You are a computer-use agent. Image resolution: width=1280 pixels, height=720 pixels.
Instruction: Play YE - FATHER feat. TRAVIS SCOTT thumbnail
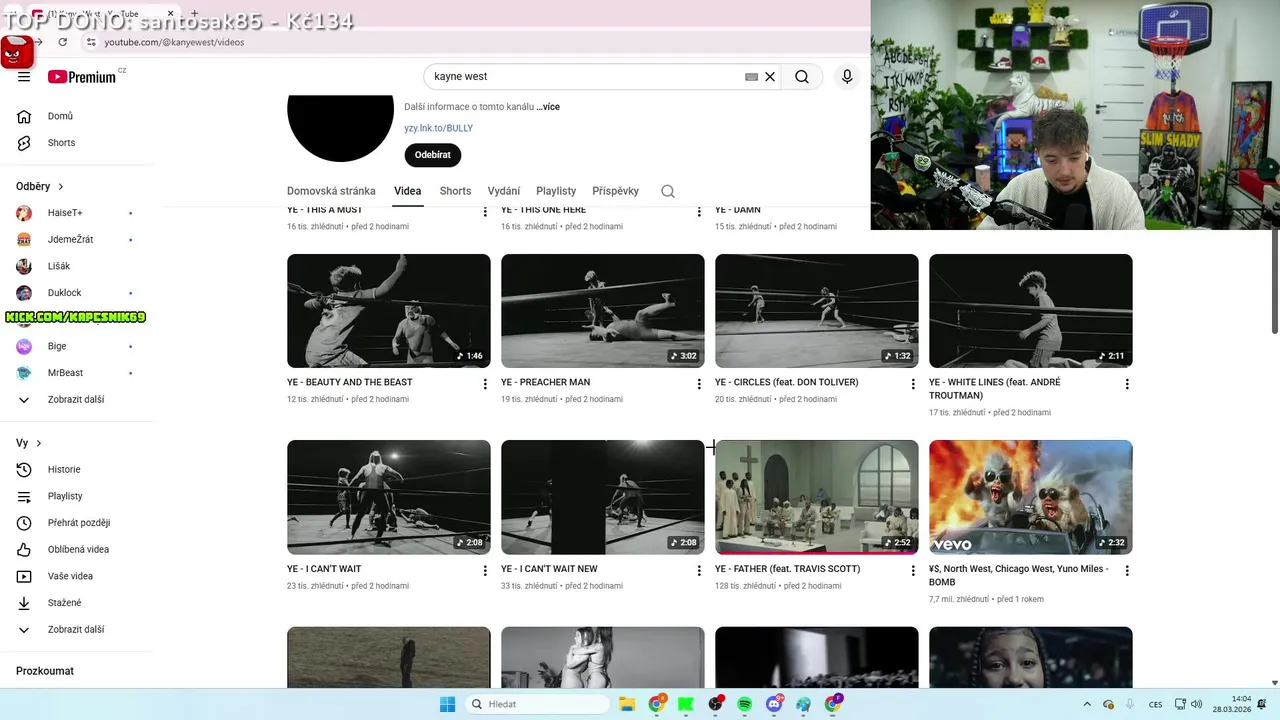pos(817,497)
